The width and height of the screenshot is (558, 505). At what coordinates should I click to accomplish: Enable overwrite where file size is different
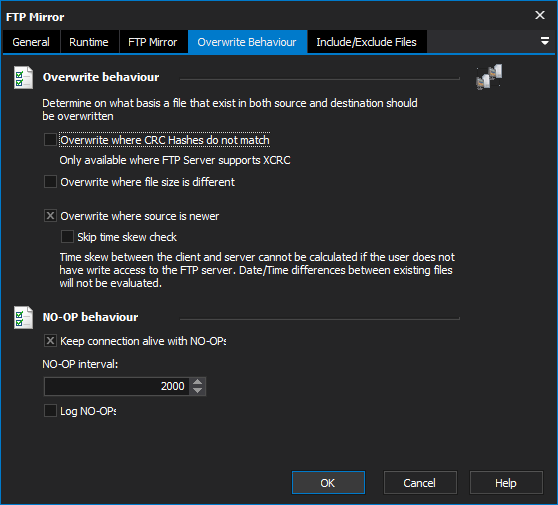pos(50,182)
